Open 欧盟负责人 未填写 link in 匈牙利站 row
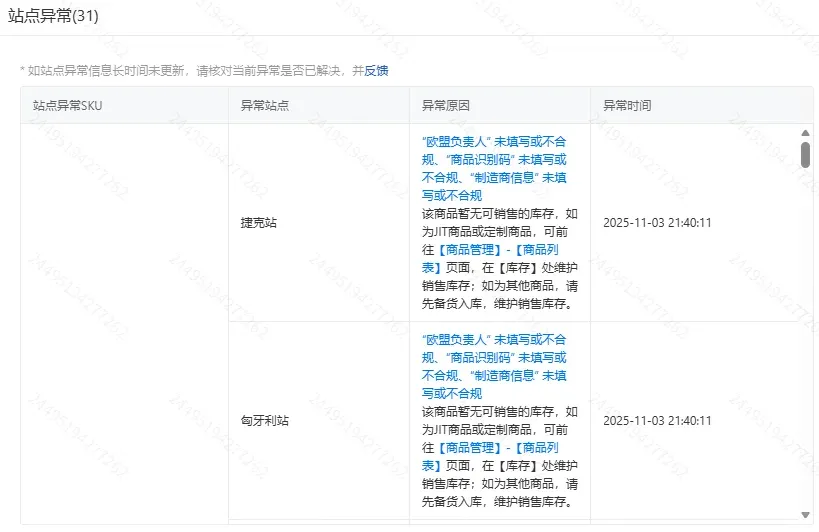Image resolution: width=819 pixels, height=532 pixels. (494, 367)
